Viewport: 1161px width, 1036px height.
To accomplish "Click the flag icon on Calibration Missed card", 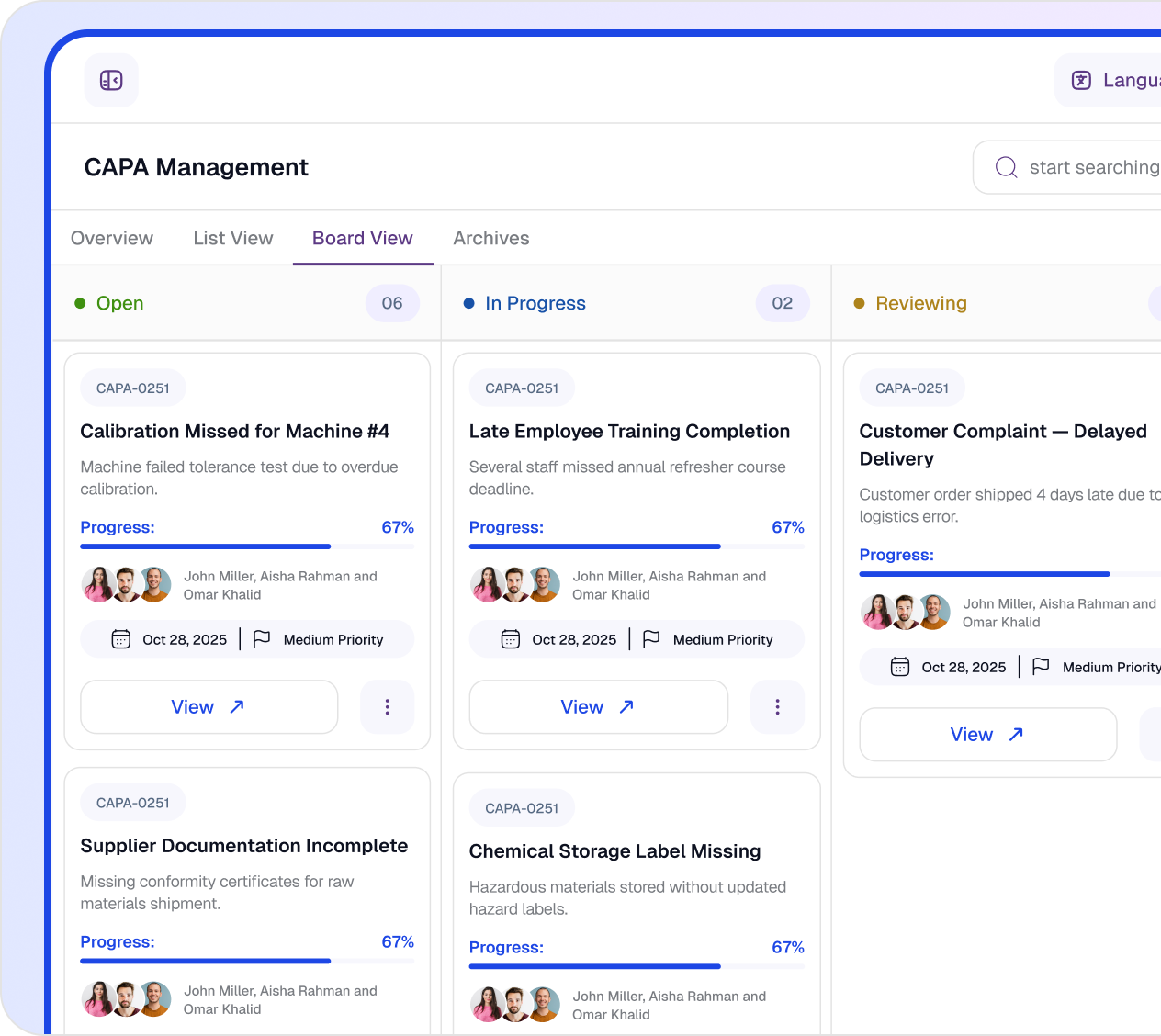I will (x=263, y=639).
